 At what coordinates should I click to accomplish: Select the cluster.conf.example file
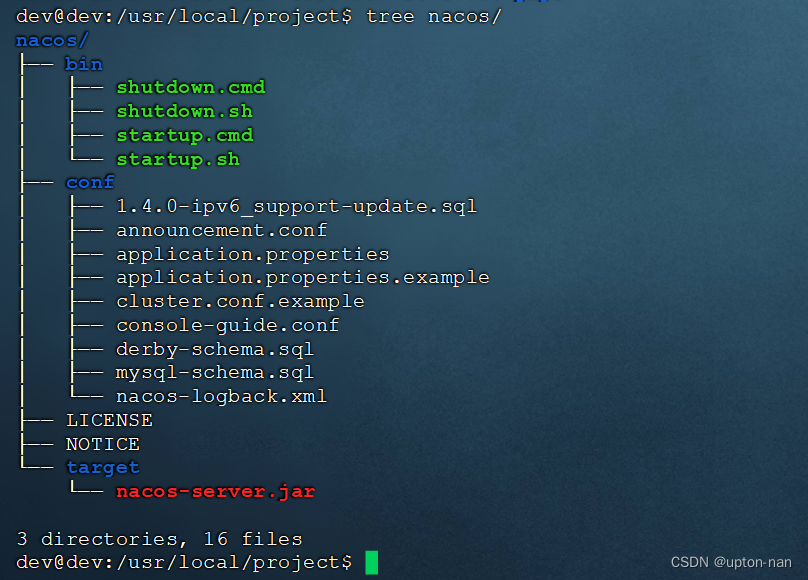pyautogui.click(x=240, y=301)
